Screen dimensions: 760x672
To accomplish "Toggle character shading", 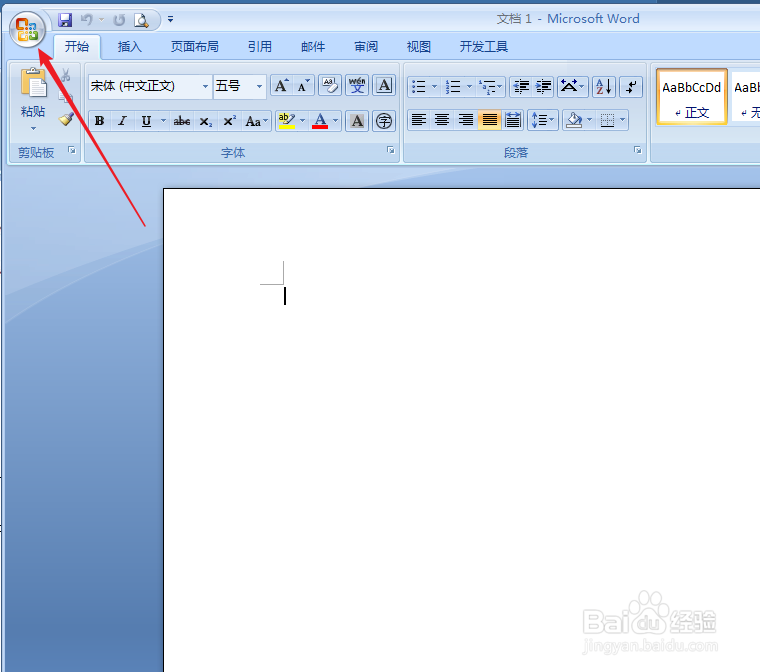I will click(x=357, y=121).
